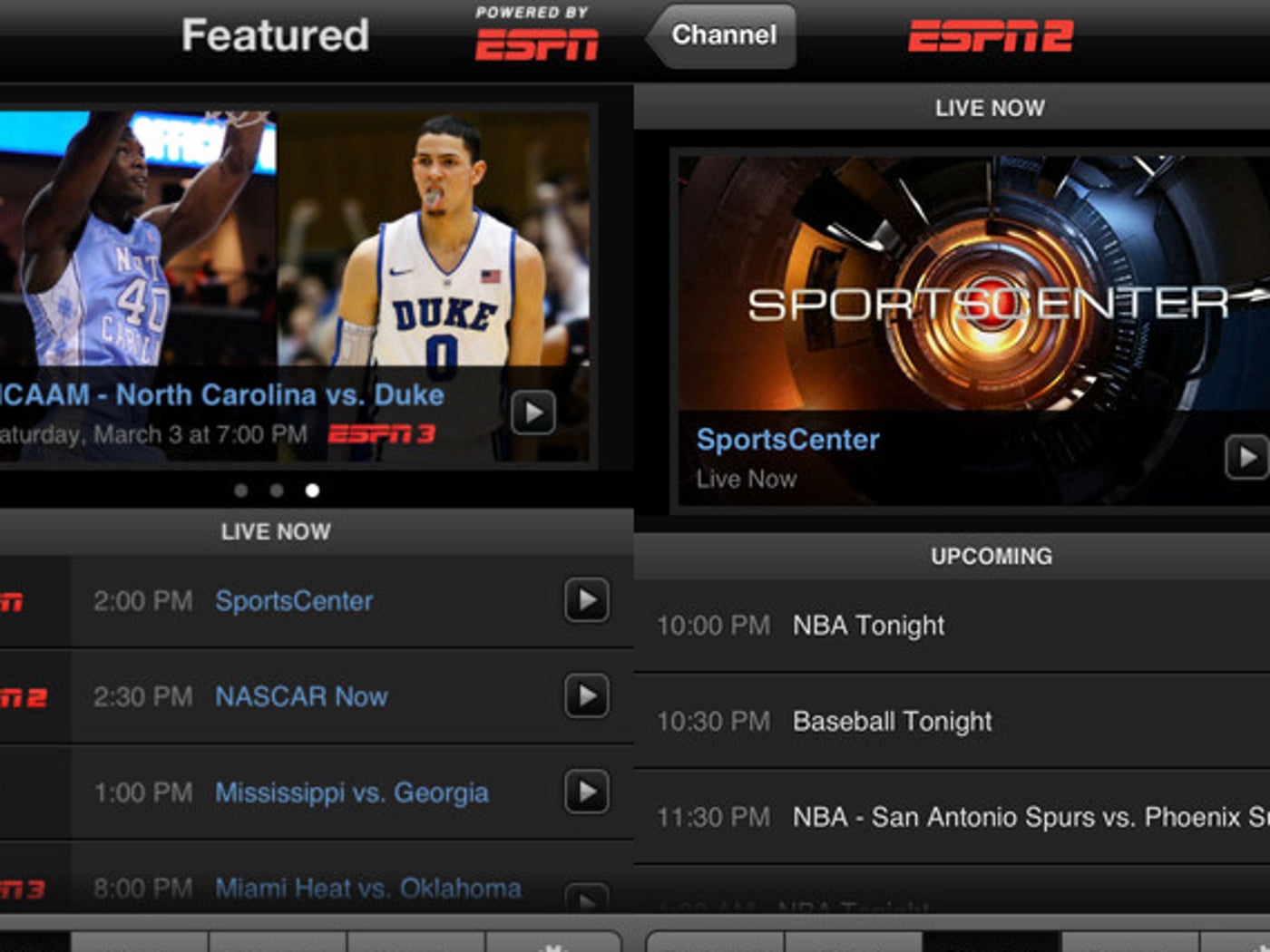
Task: Tap the 11:30 PM time label
Action: click(713, 818)
